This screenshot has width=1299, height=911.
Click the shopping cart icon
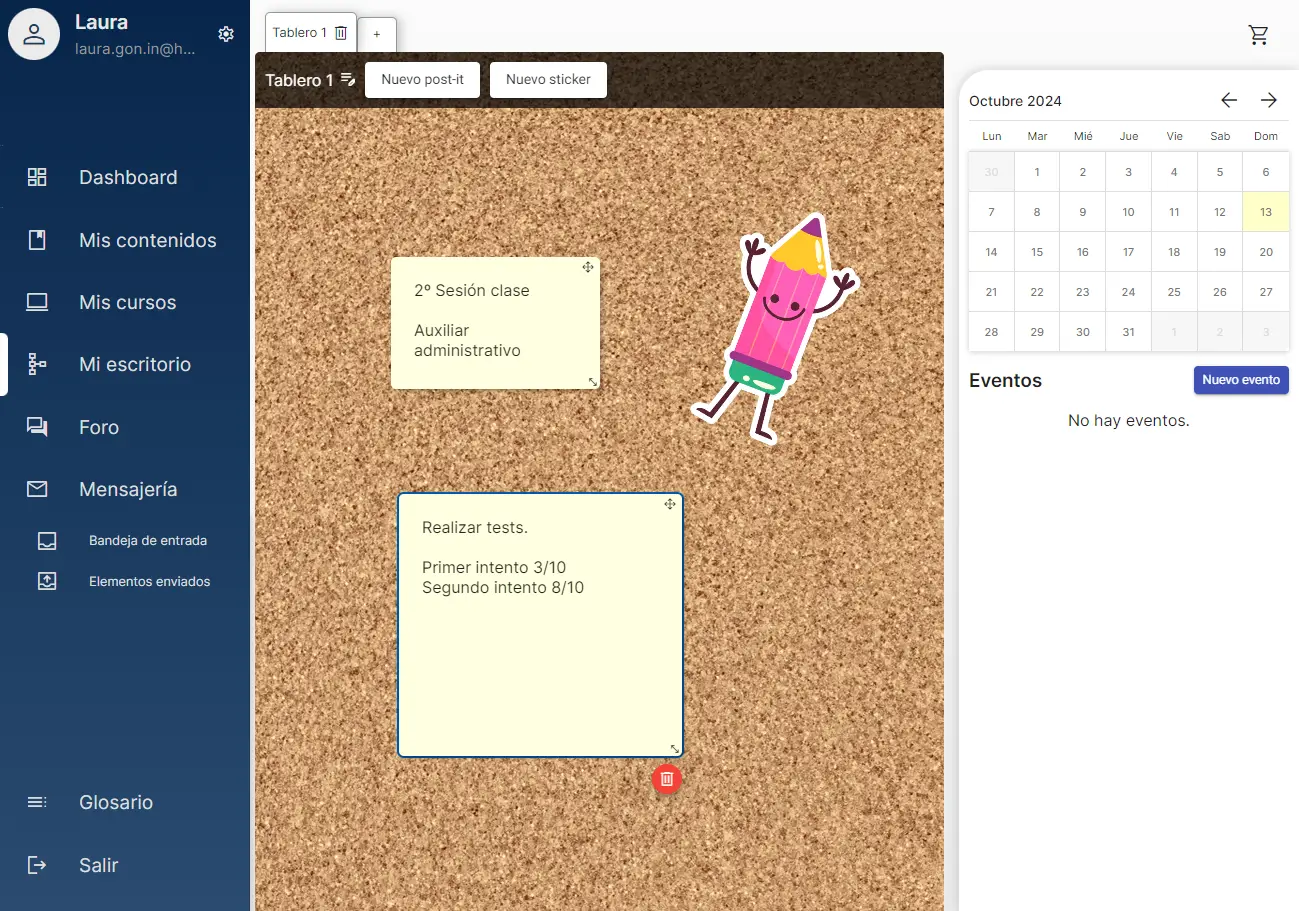pyautogui.click(x=1258, y=35)
